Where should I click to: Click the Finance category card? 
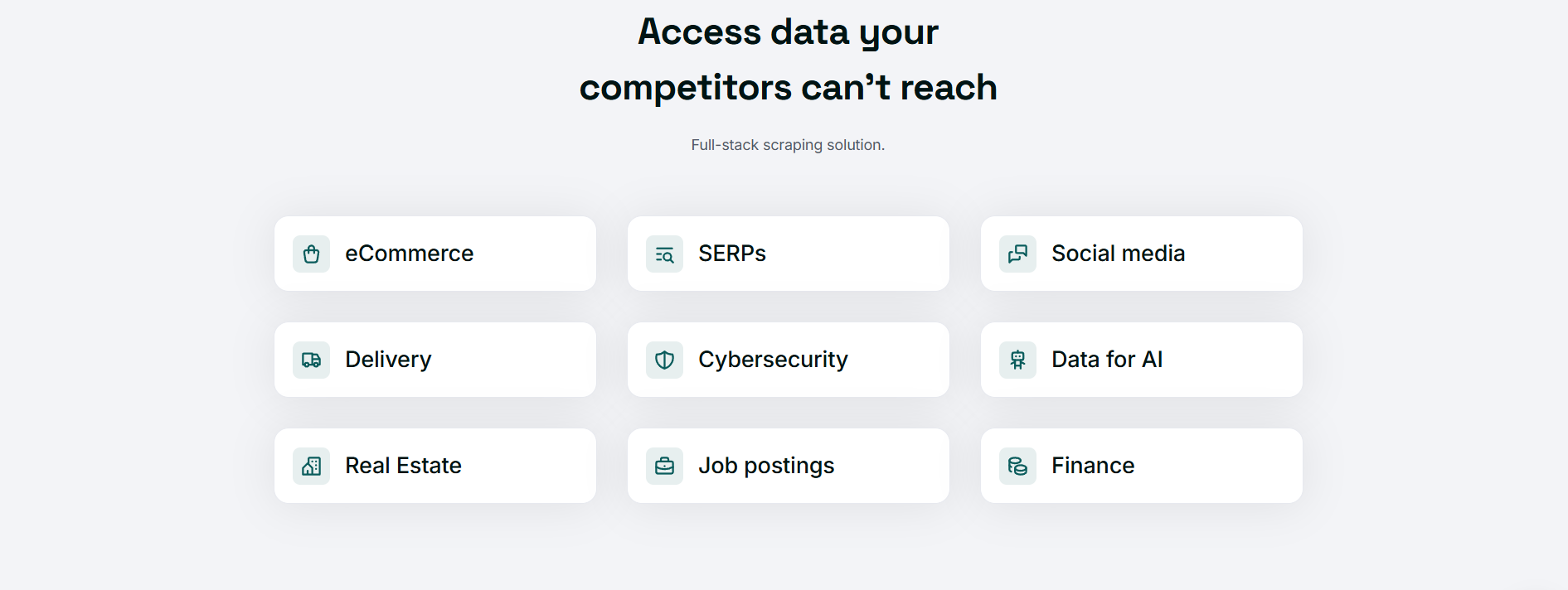(1141, 466)
